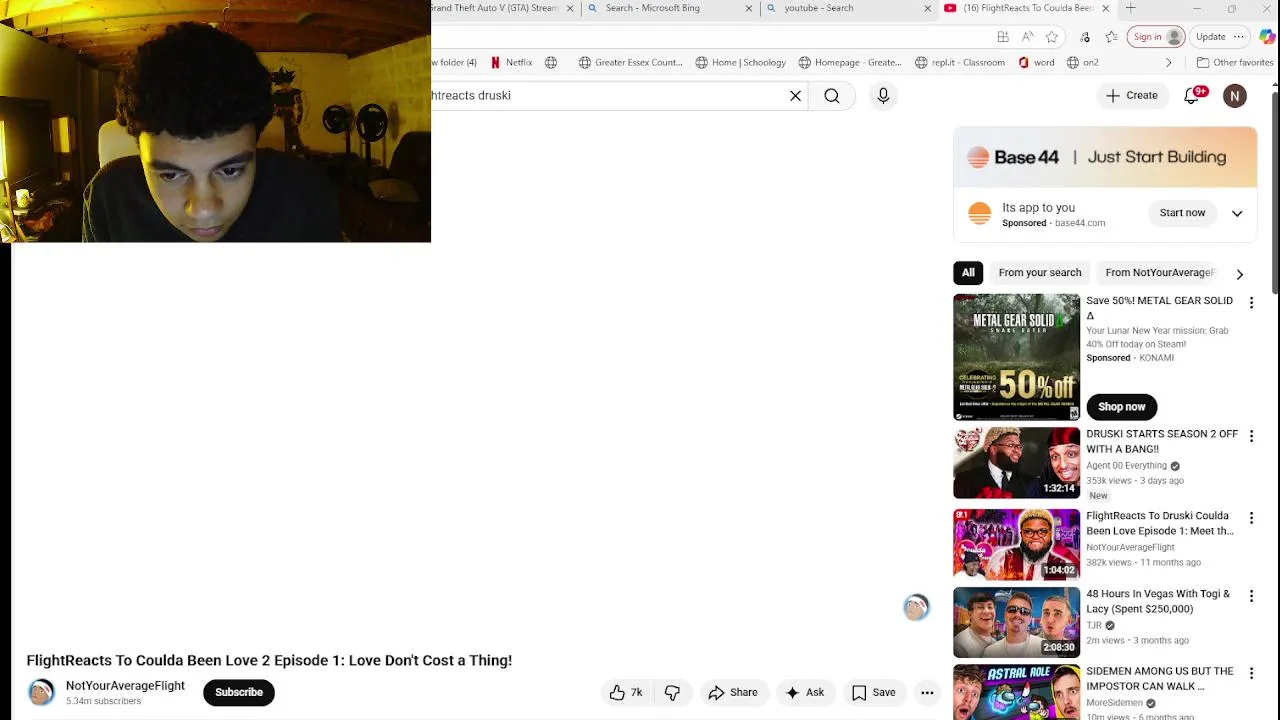
Task: Open the NotYourAverageFlight channel name link
Action: tap(125, 686)
